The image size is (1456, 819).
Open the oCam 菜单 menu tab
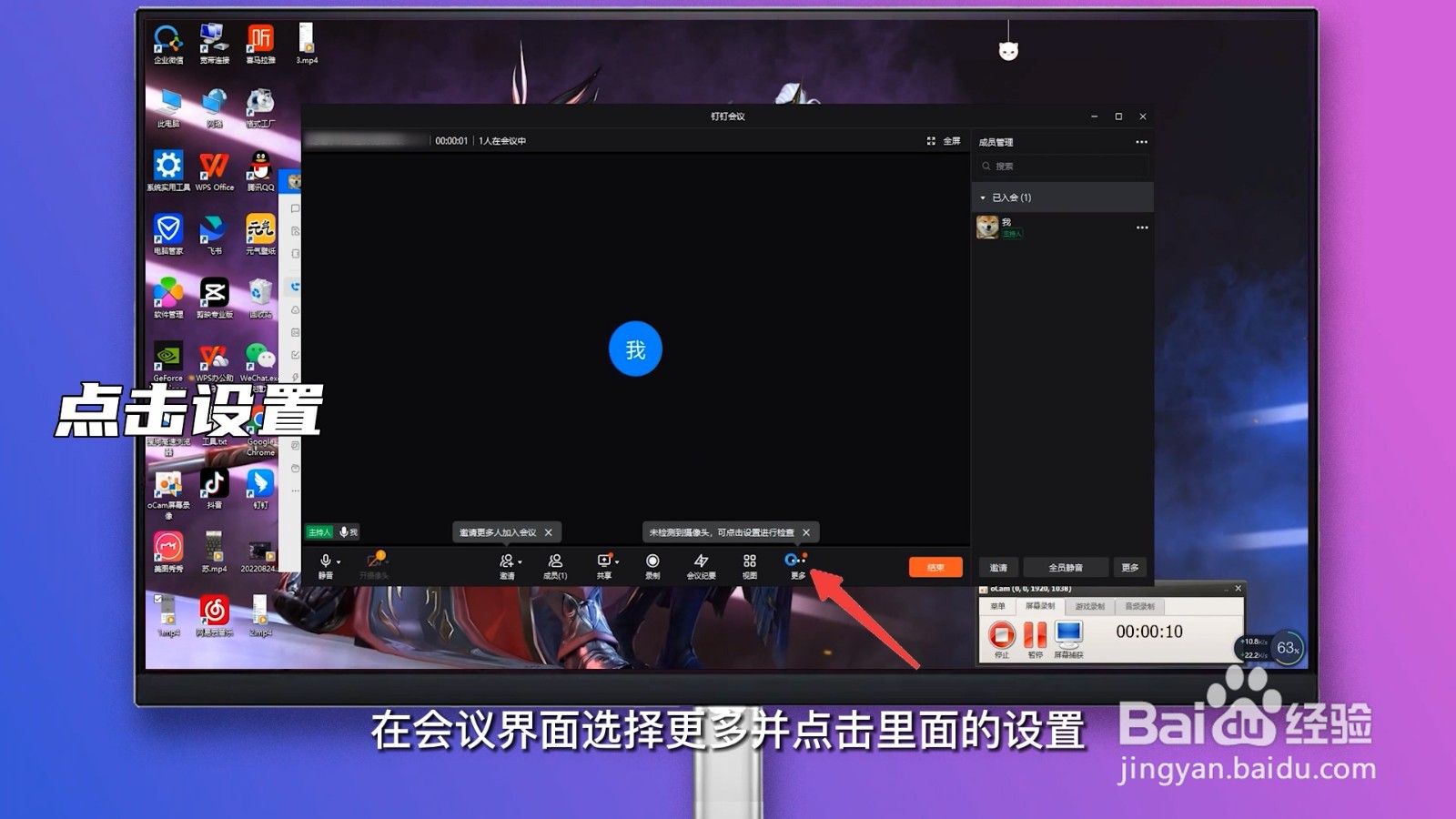(x=998, y=606)
